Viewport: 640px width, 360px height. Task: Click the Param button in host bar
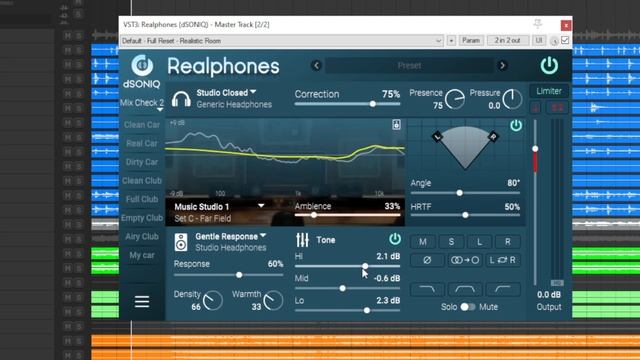471,40
